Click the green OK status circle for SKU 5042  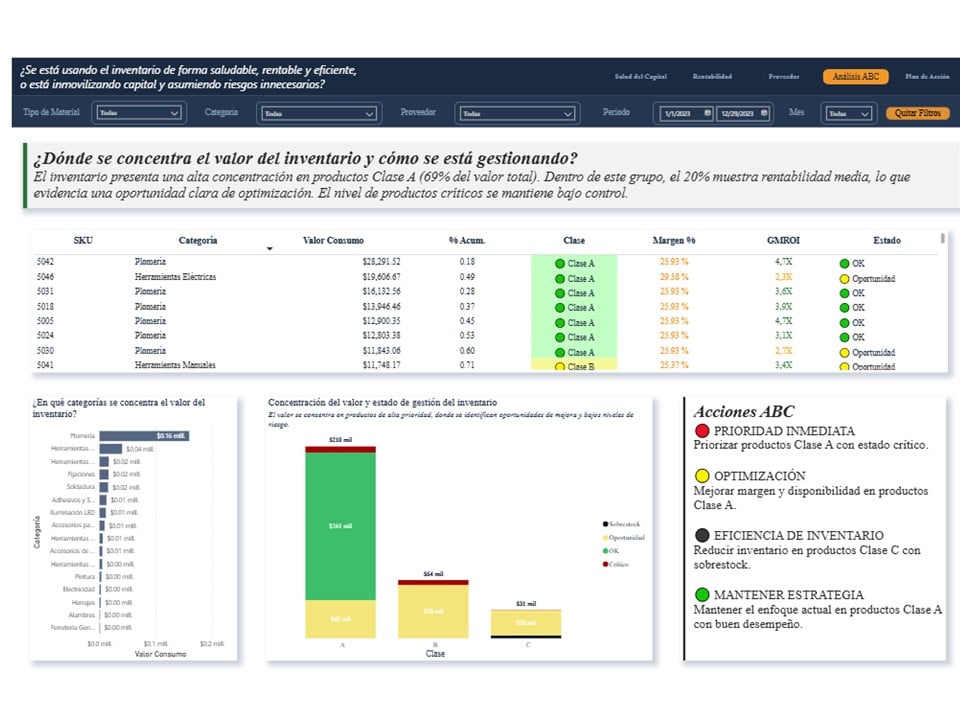click(x=844, y=263)
